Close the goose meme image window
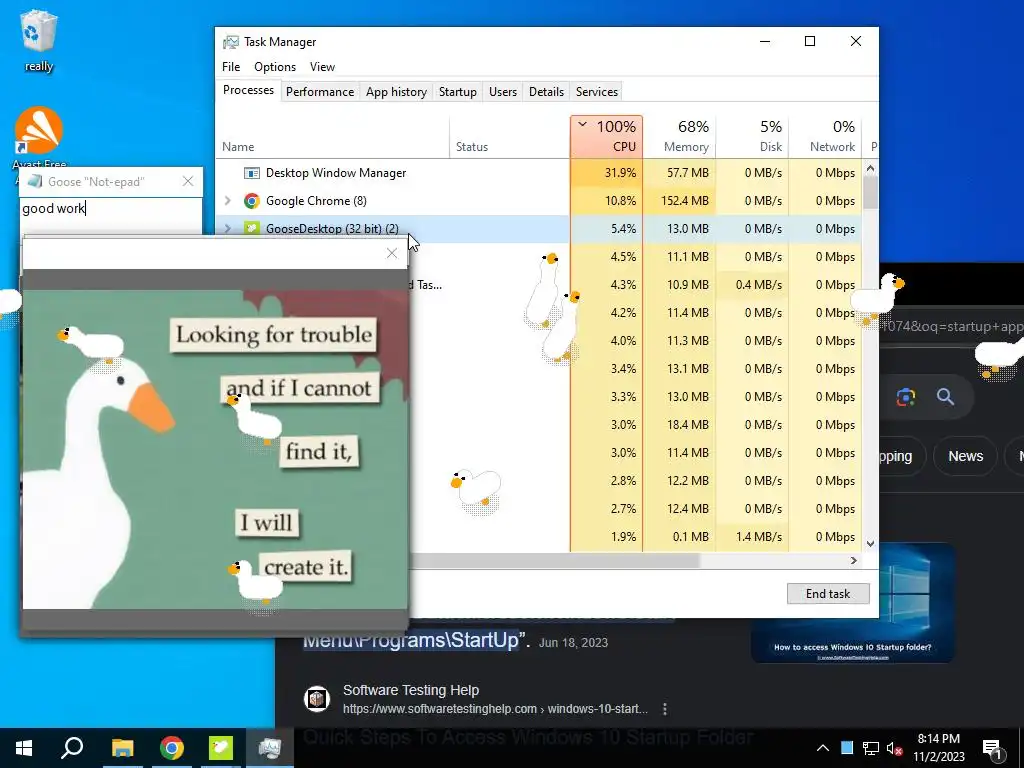1024x768 pixels. point(392,253)
